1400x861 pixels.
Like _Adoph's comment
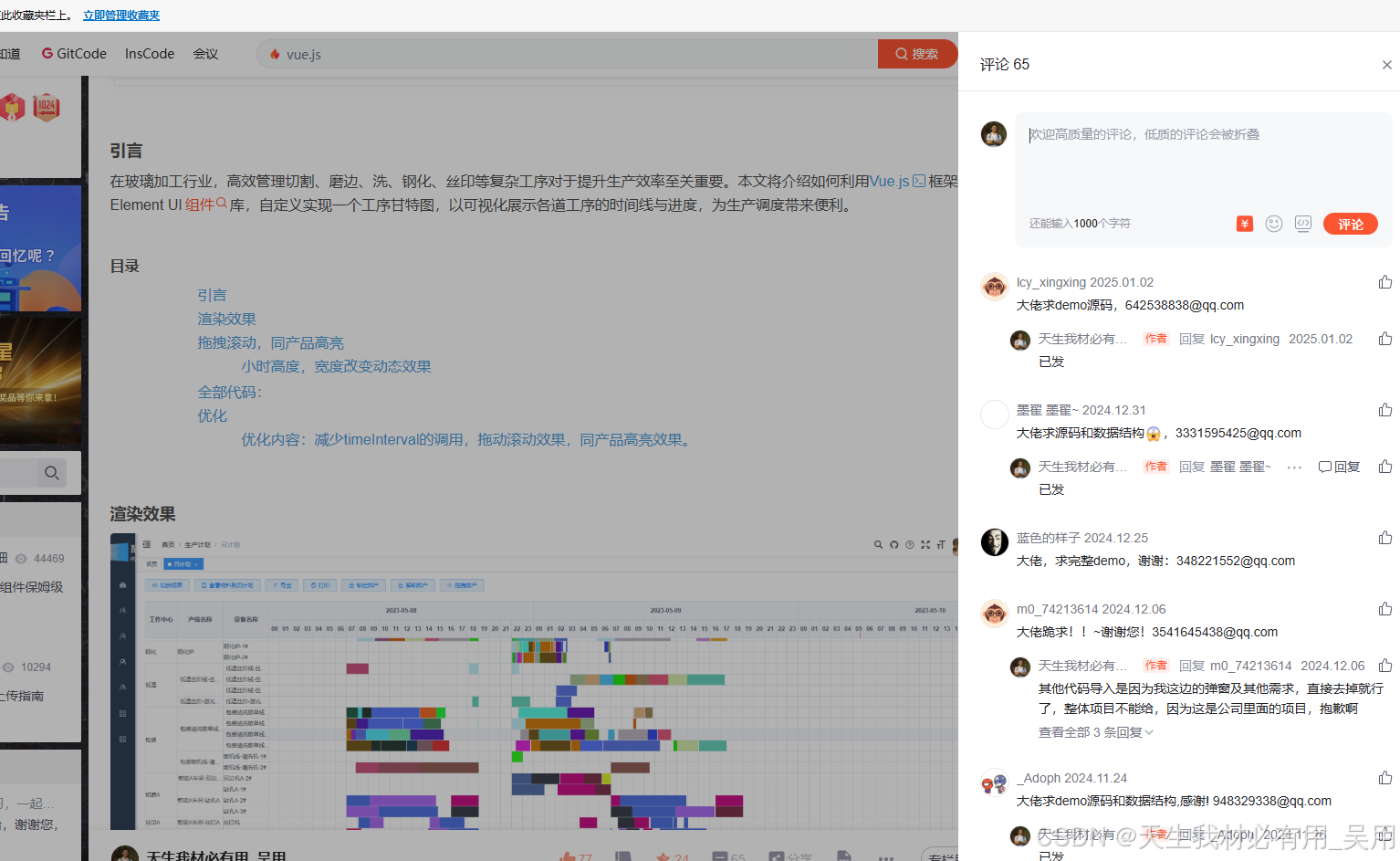click(x=1385, y=778)
